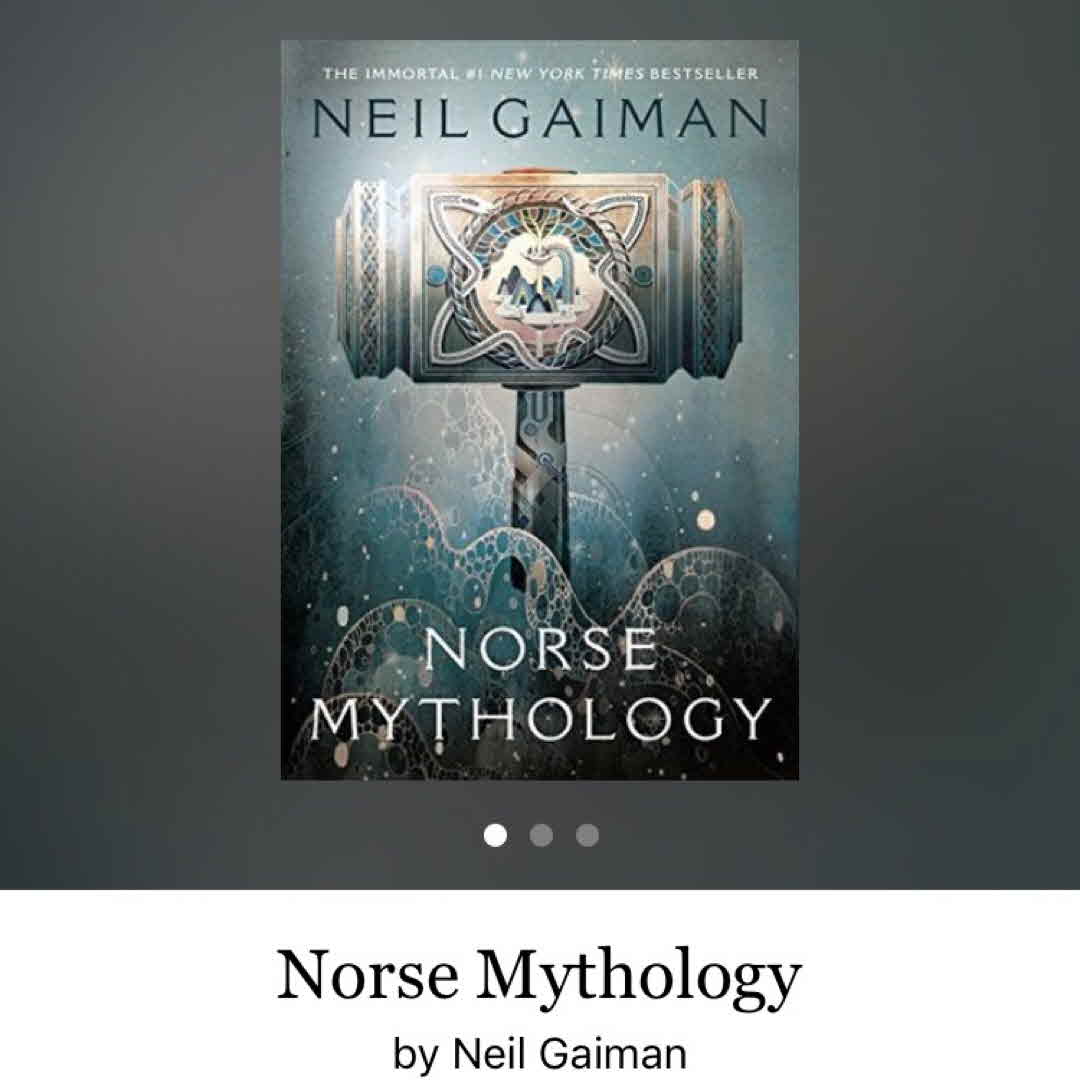The image size is (1080, 1080).
Task: Open the Norse Mythology book cover image
Action: coord(539,410)
